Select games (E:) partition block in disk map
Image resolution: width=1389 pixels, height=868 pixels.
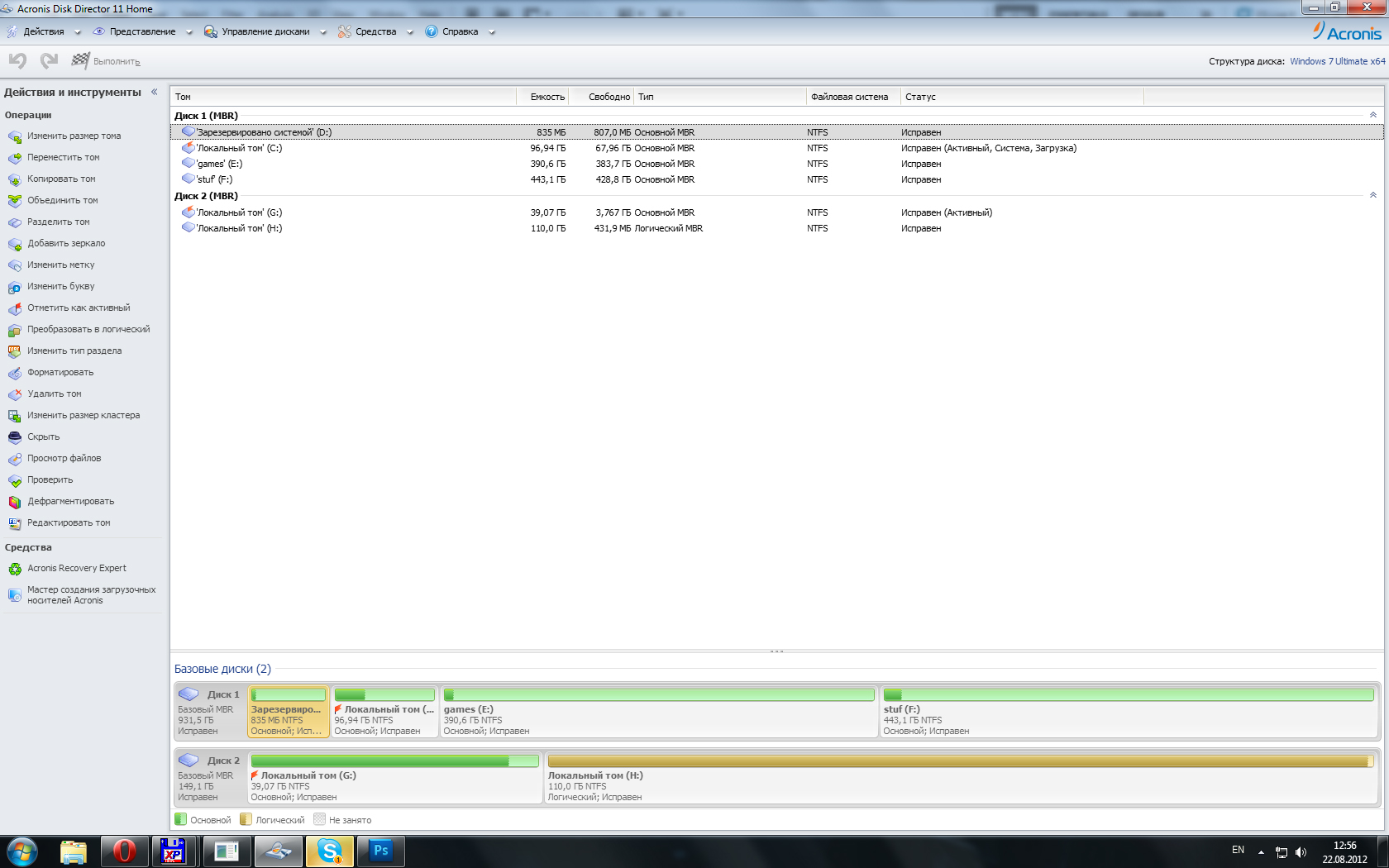click(x=659, y=712)
